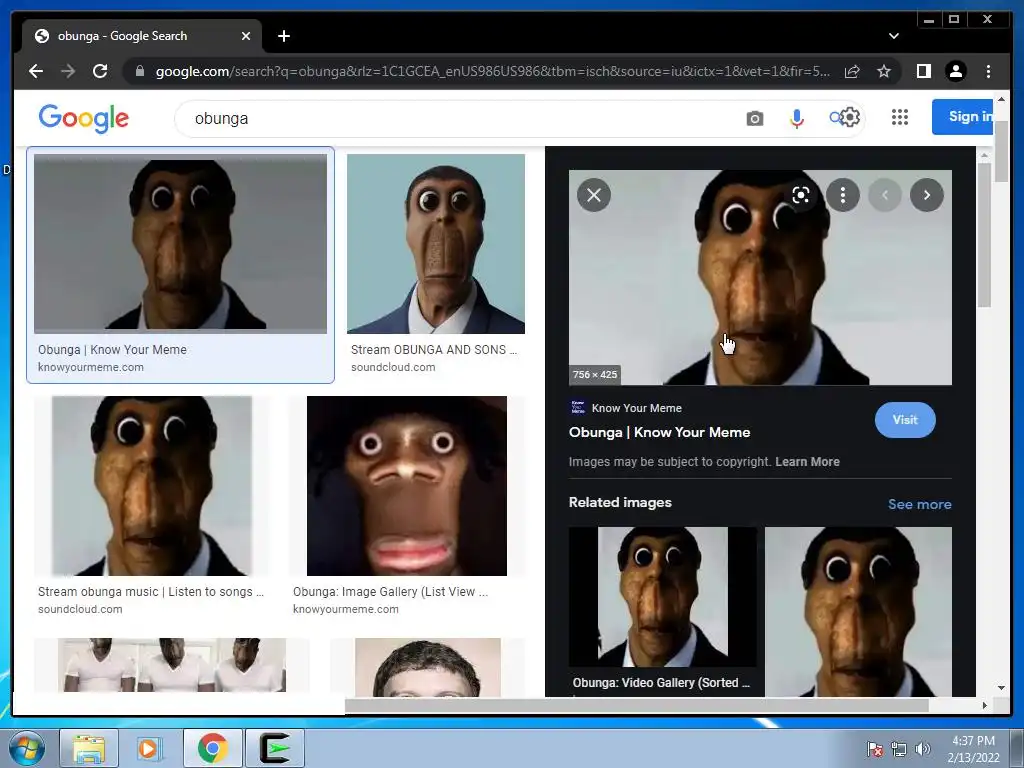The image size is (1024, 768).
Task: Open Obunga | Know Your Meme title link in preview
Action: click(660, 432)
